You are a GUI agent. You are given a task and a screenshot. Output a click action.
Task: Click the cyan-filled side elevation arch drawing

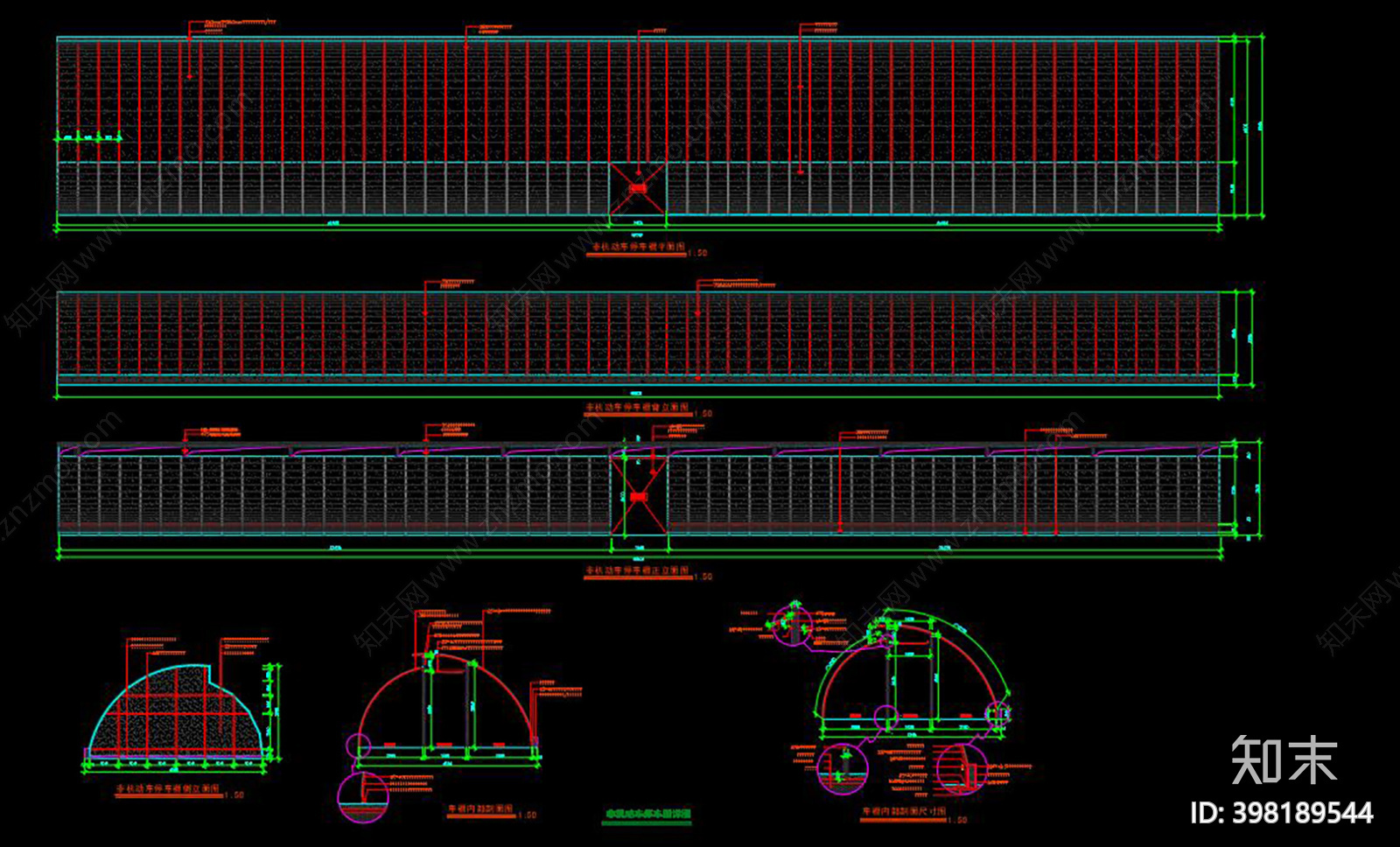point(176,710)
